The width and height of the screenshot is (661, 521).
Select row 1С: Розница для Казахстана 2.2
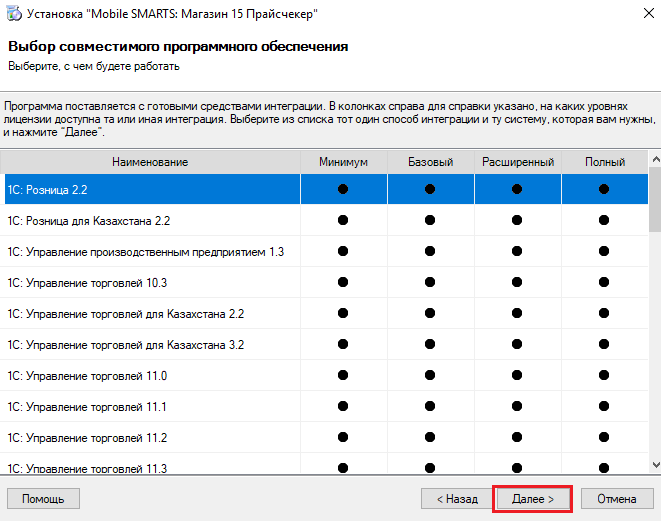coord(324,220)
